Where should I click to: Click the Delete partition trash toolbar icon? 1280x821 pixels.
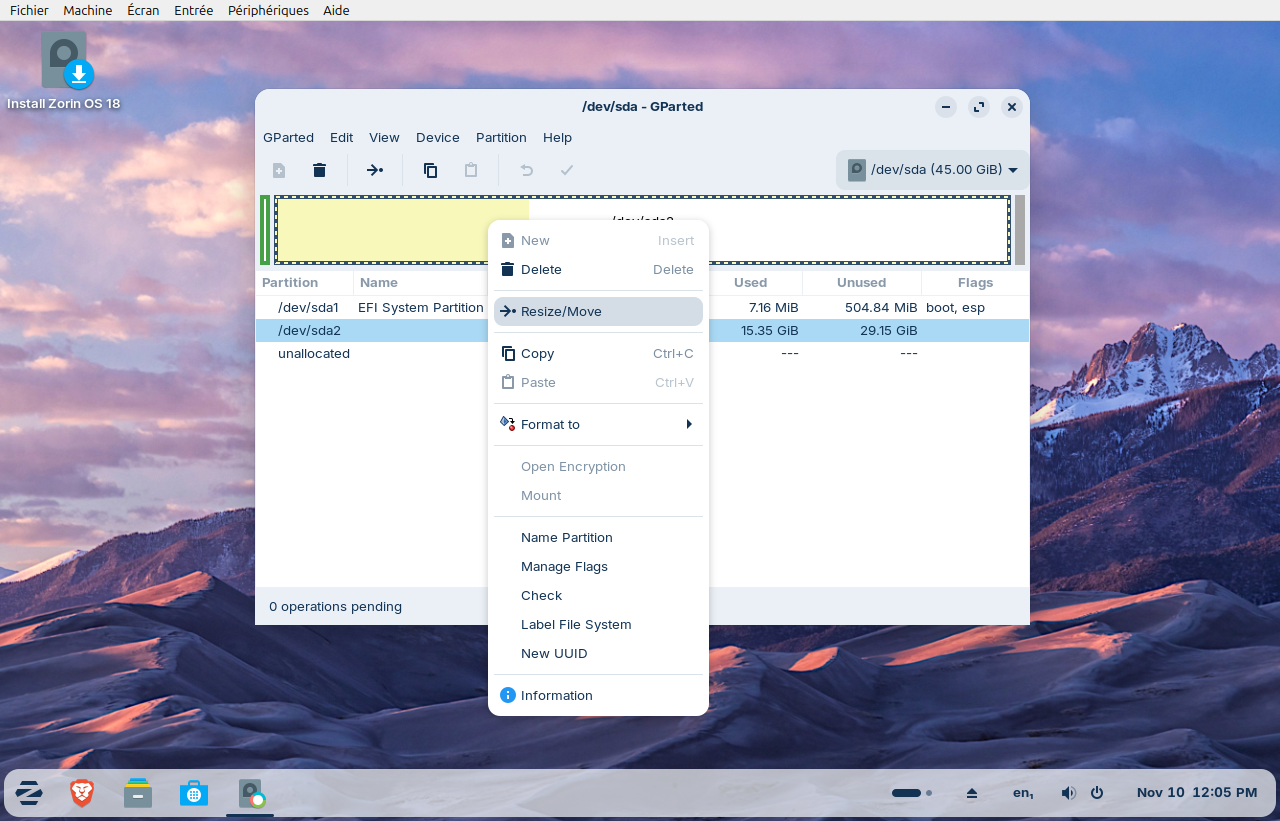[x=319, y=170]
